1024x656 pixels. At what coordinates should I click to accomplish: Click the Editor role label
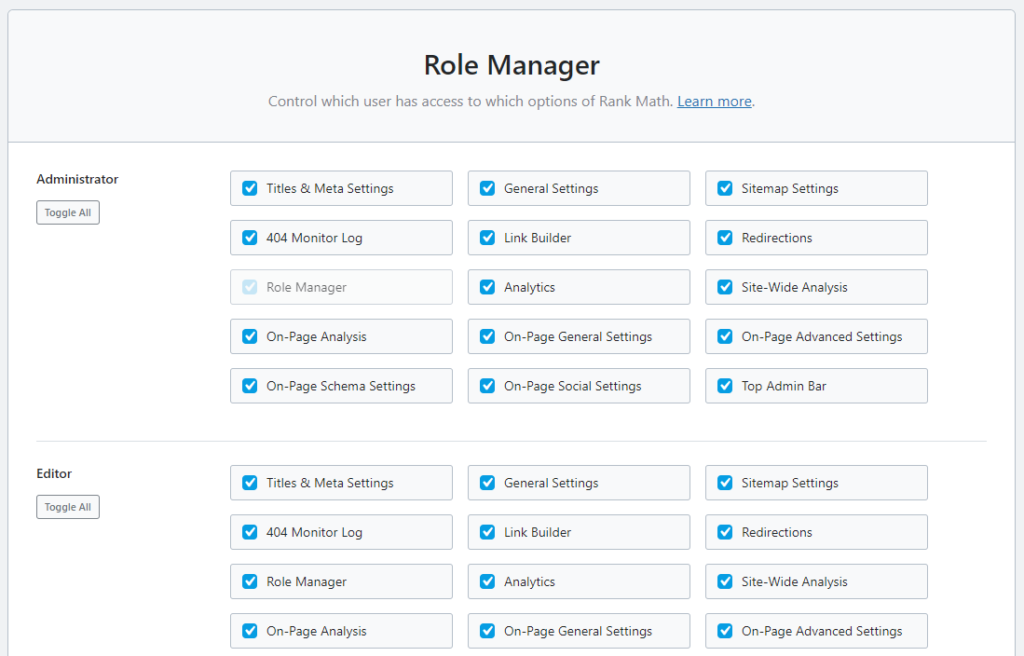[54, 474]
